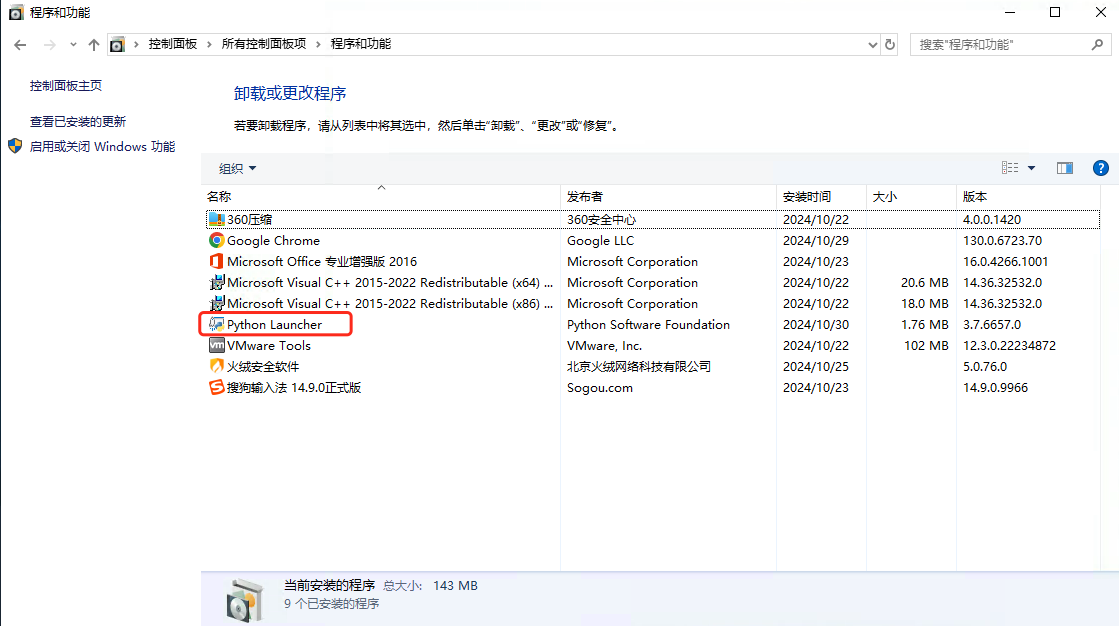The height and width of the screenshot is (626, 1119).
Task: Click publisher Python Software Foundation
Action: [x=648, y=324]
